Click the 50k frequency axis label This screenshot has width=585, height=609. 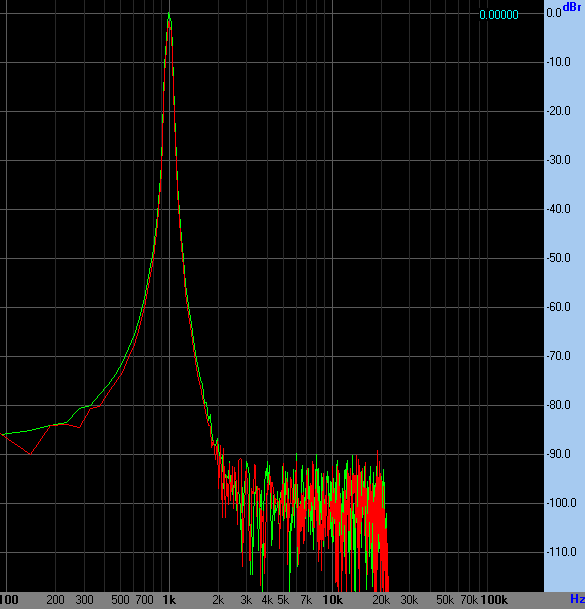(x=445, y=600)
